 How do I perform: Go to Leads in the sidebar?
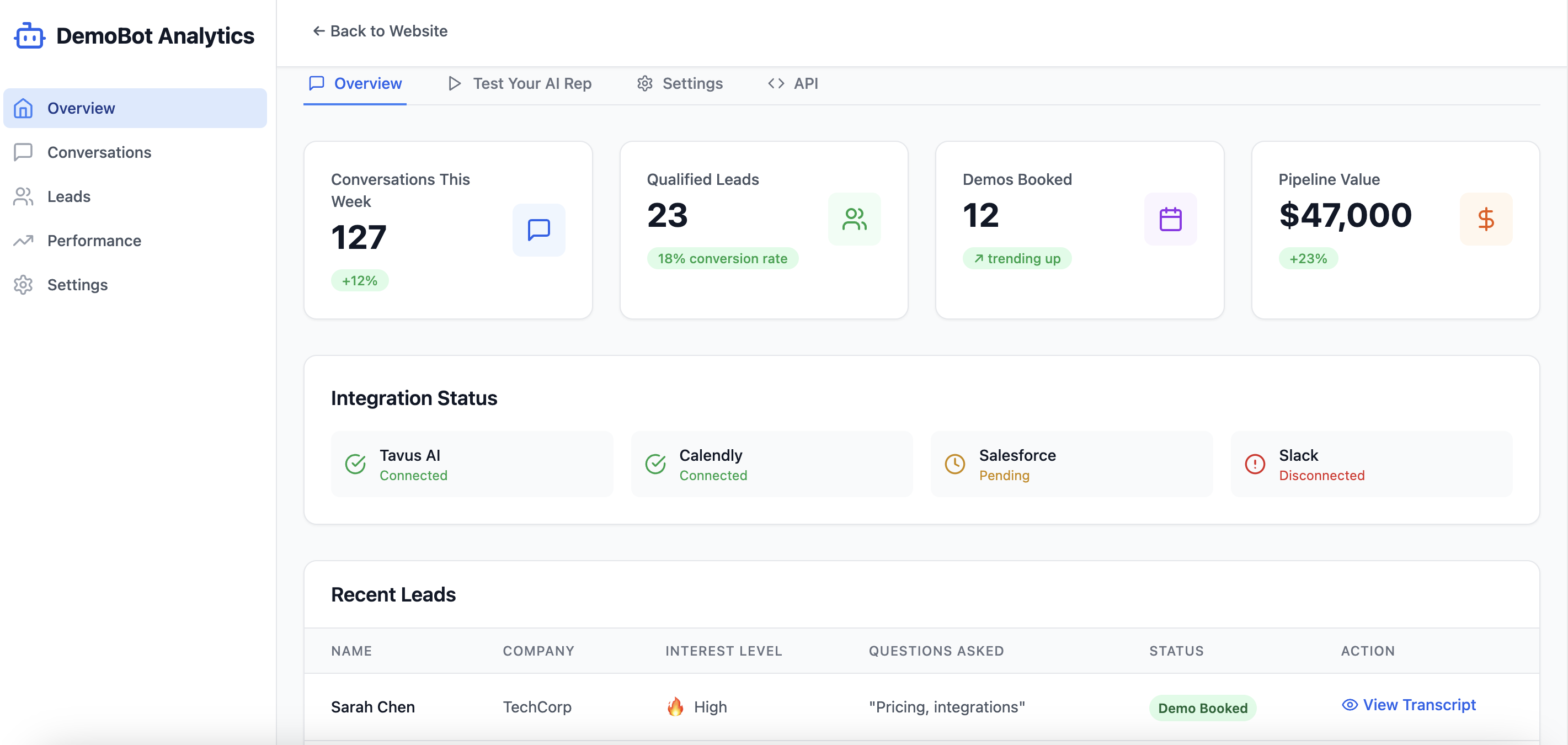coord(69,196)
